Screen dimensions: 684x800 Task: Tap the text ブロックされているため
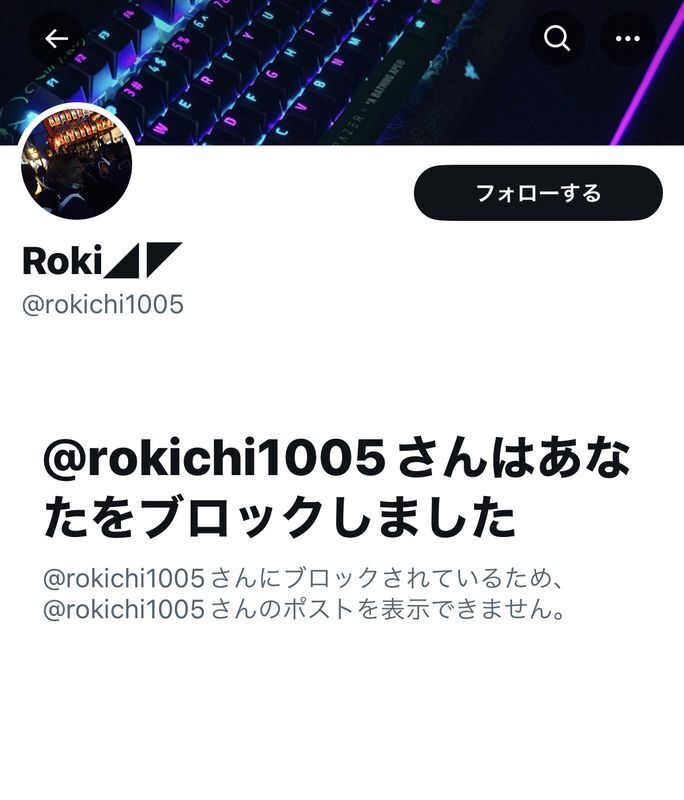(418, 579)
